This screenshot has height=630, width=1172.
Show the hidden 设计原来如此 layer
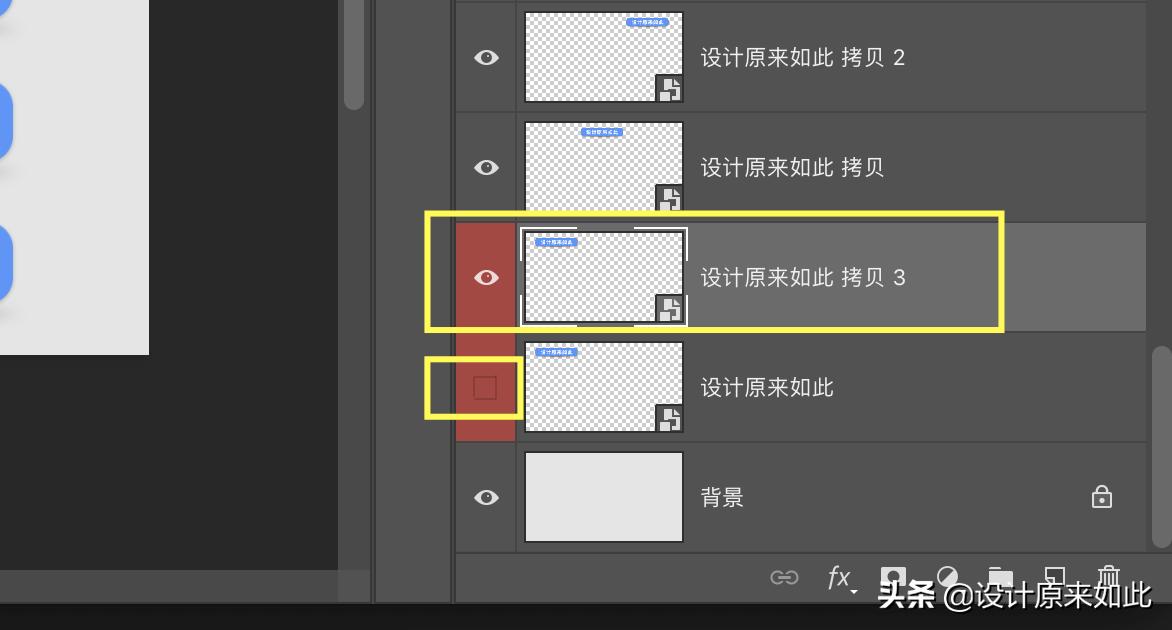pyautogui.click(x=486, y=387)
